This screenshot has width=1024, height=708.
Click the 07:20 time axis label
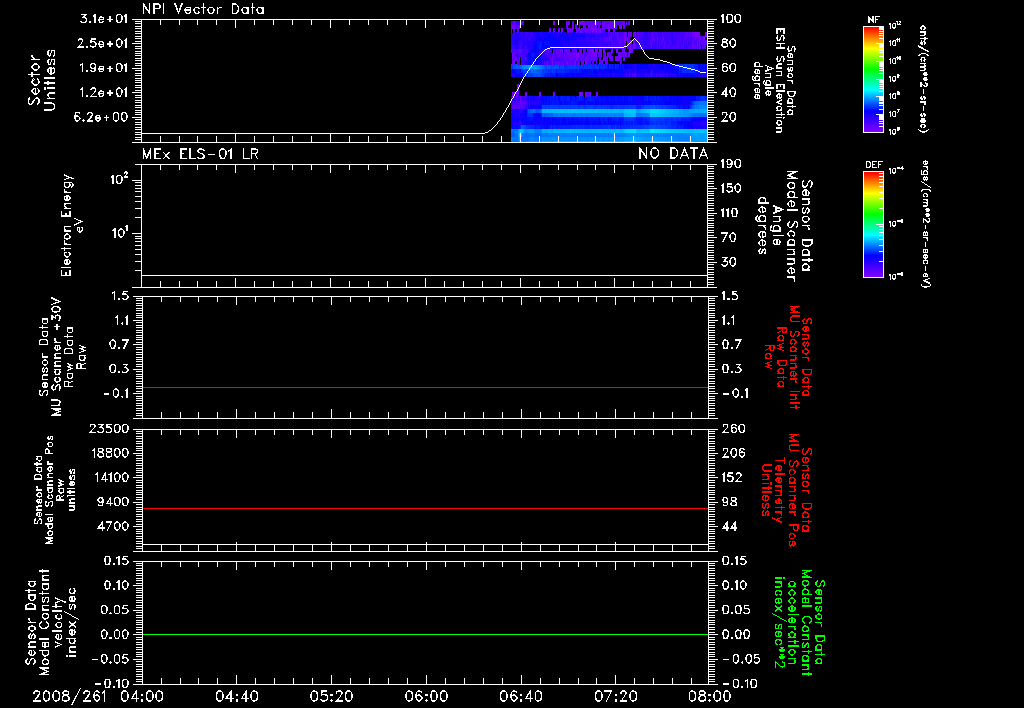615,696
